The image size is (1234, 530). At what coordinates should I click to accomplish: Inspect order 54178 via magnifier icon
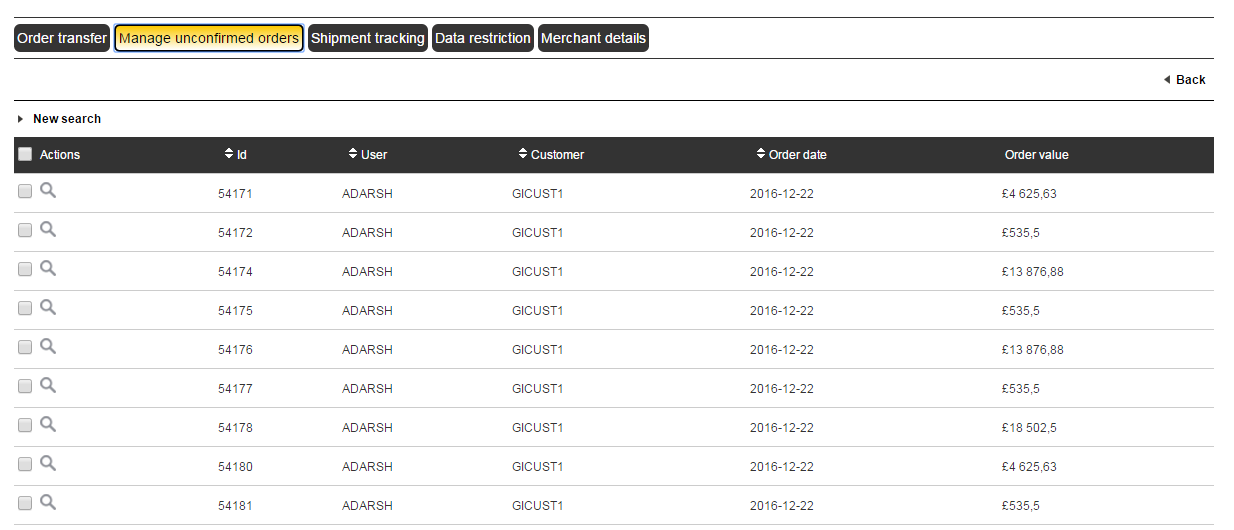coord(48,425)
